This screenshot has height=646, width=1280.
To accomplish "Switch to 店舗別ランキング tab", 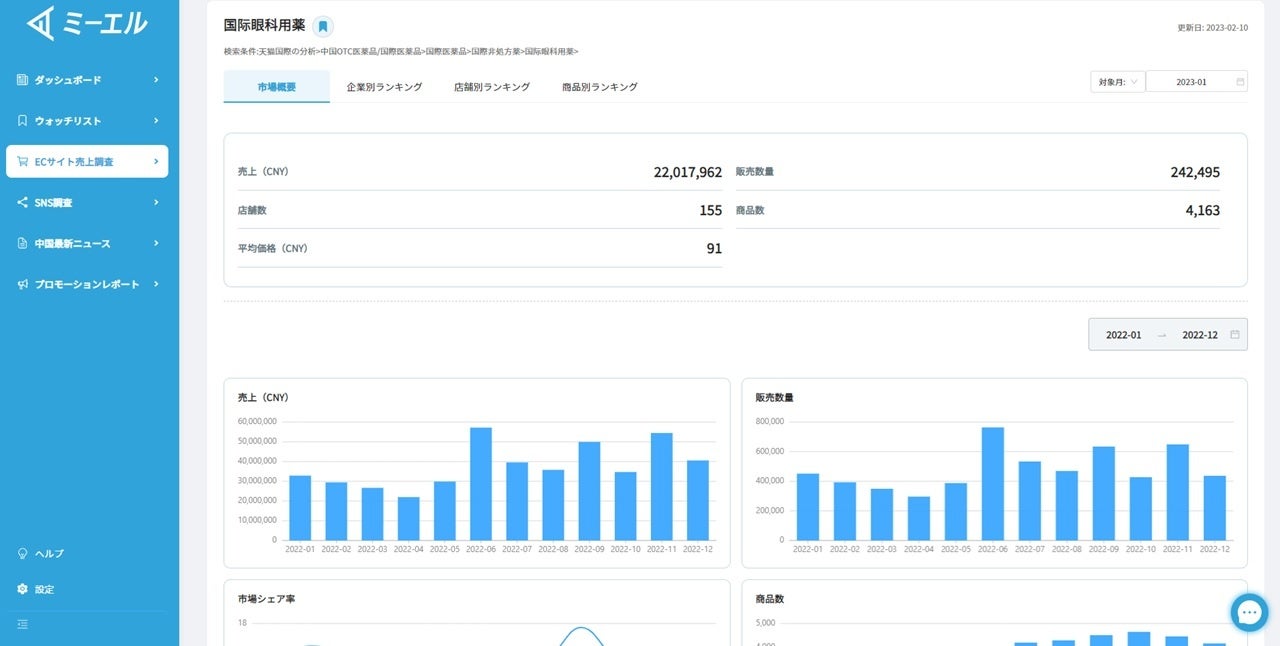I will [492, 87].
